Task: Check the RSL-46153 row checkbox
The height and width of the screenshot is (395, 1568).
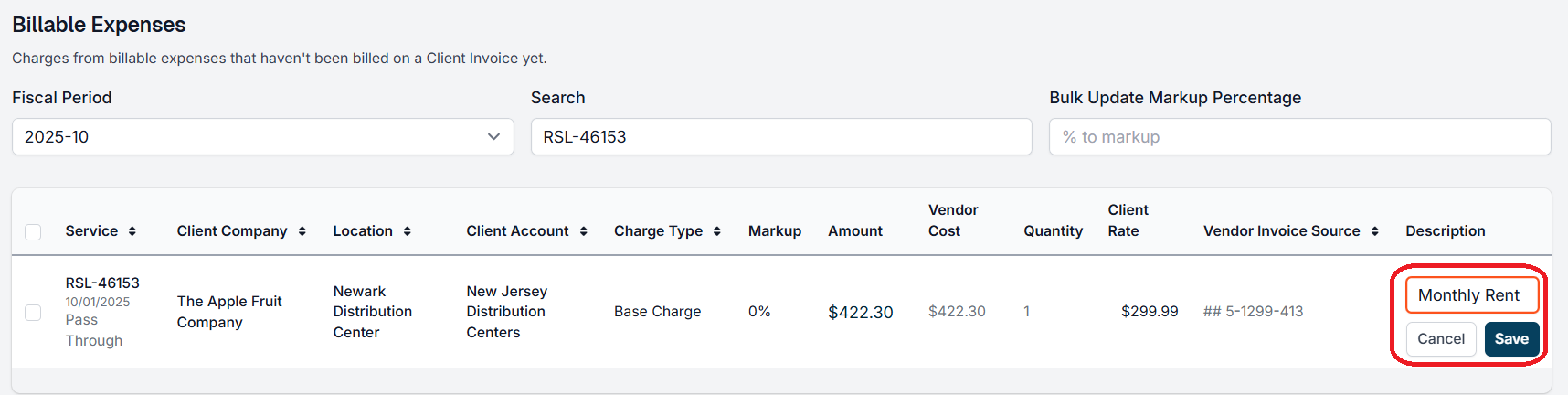Action: pyautogui.click(x=34, y=313)
